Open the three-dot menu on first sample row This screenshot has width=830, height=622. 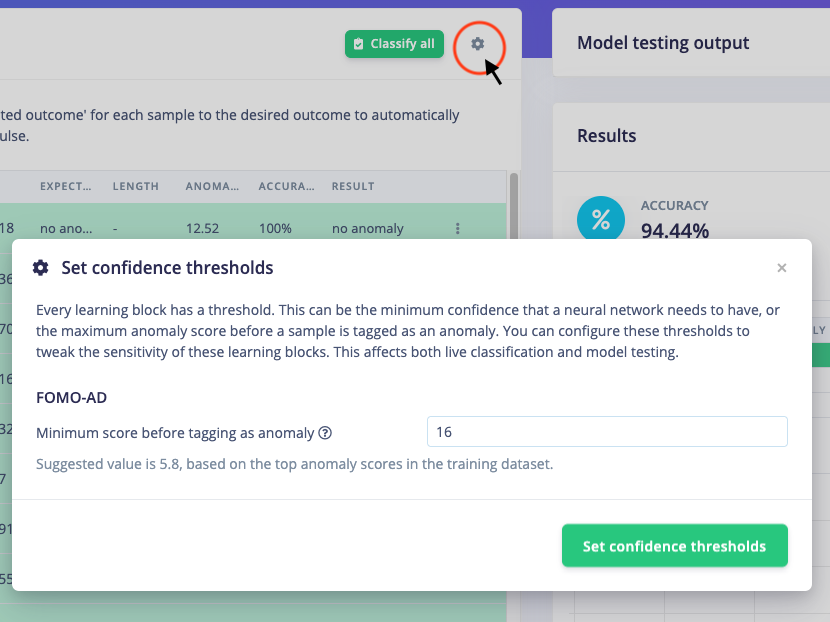(457, 228)
